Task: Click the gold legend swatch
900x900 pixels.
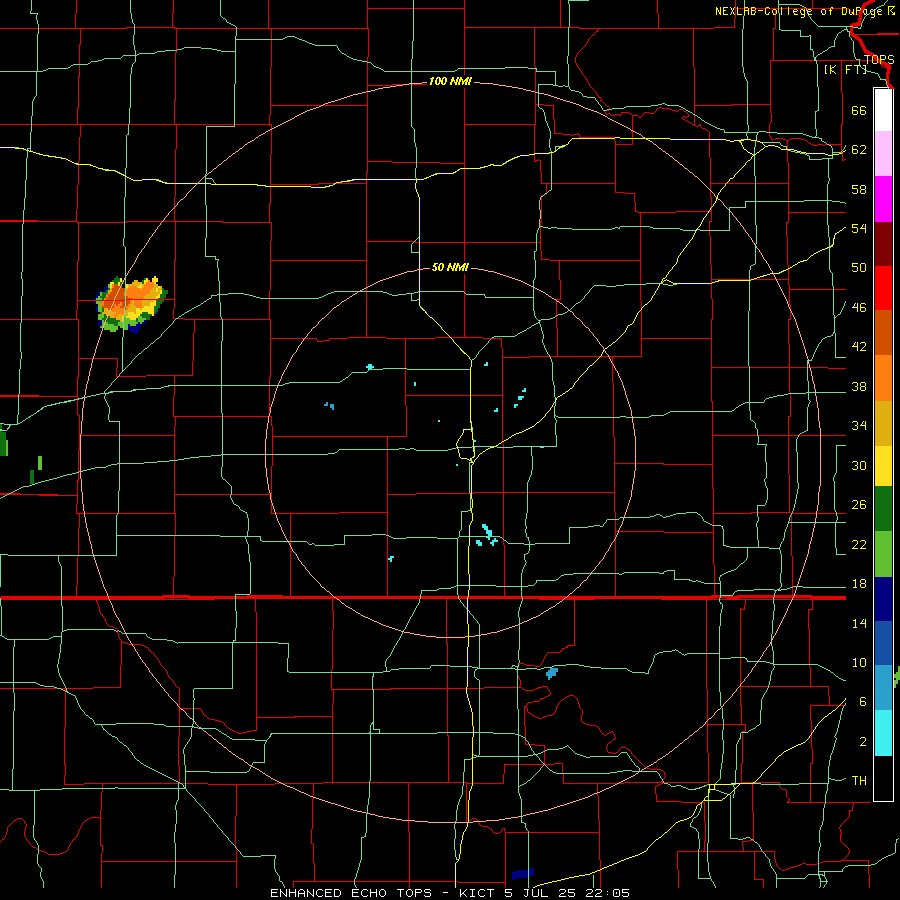Action: pos(883,422)
